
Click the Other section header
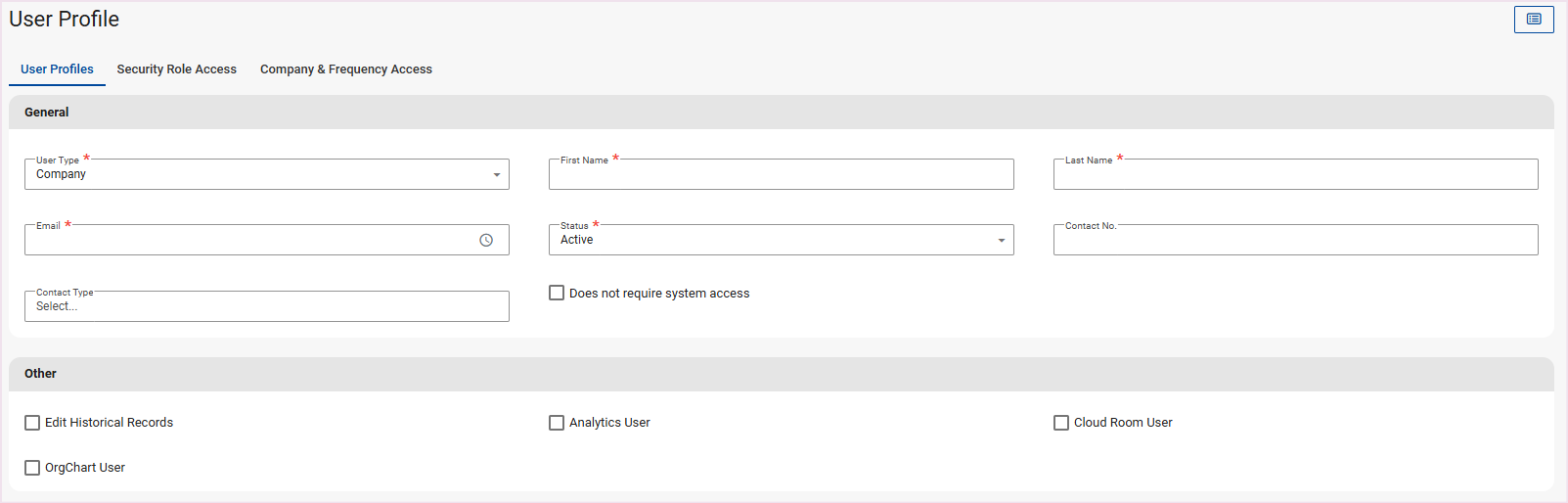click(40, 374)
